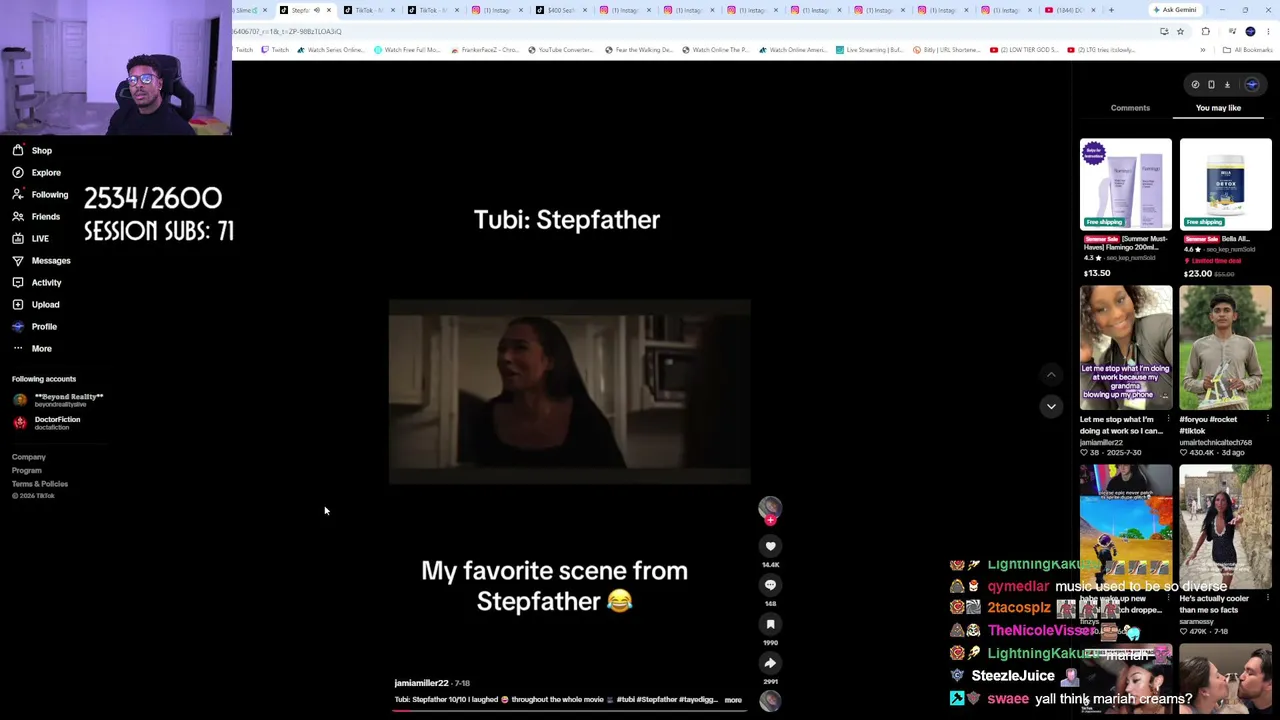Click the Ask Gemini button
Viewport: 1280px width, 720px height.
pyautogui.click(x=1174, y=10)
